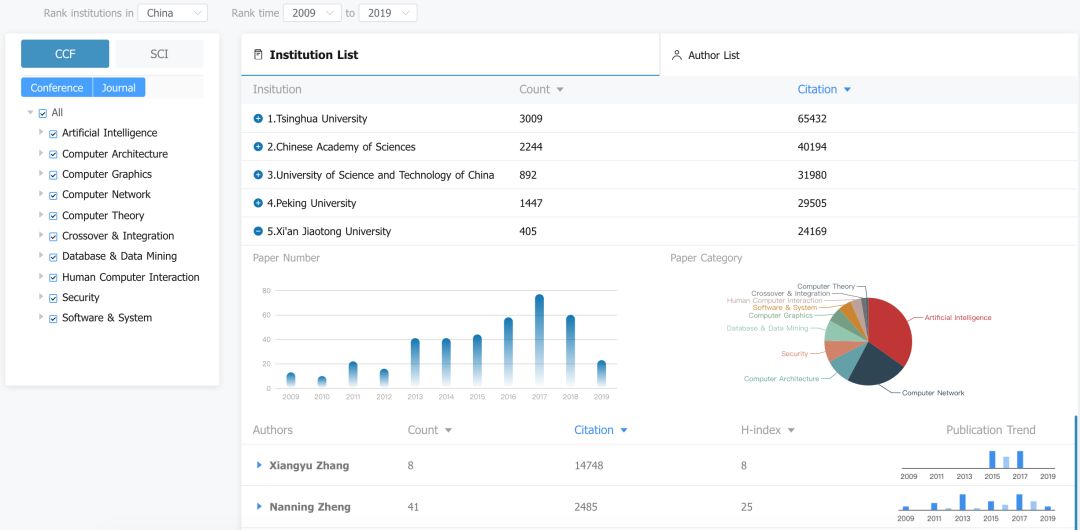Uncheck Computer Architecture checkbox
1080x530 pixels.
tap(53, 154)
